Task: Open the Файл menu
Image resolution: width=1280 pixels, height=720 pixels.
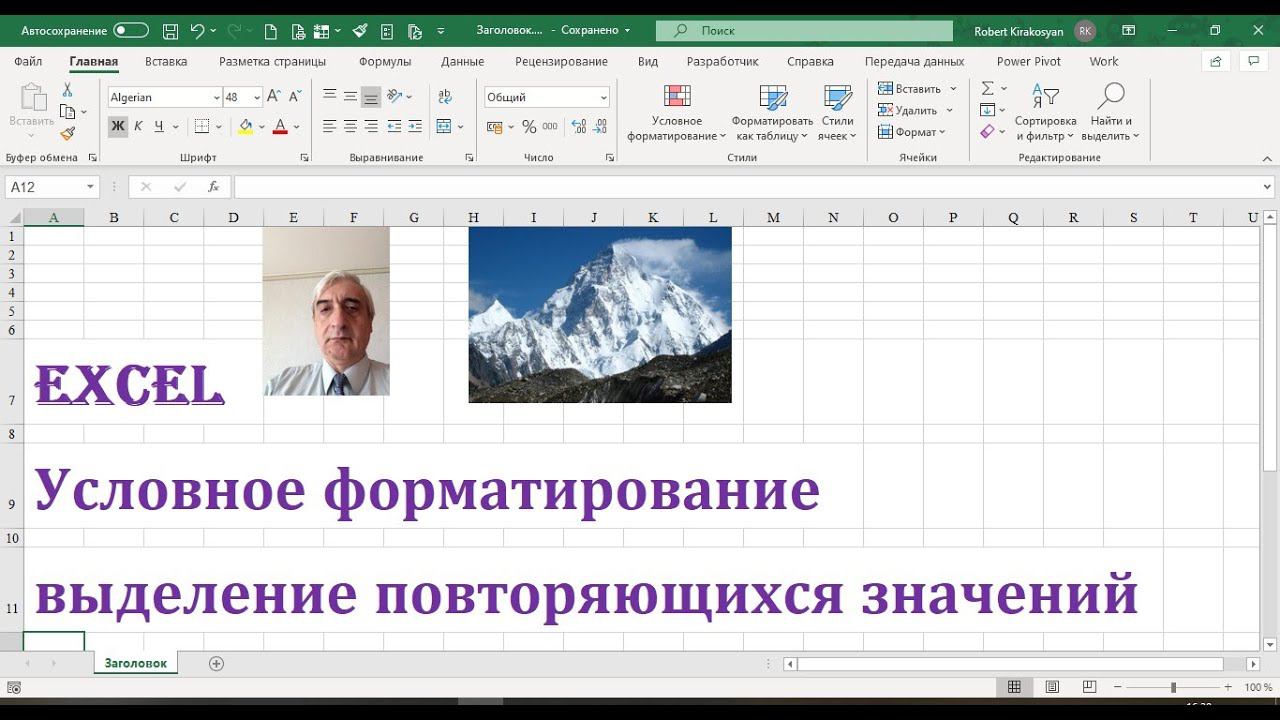Action: pos(28,61)
